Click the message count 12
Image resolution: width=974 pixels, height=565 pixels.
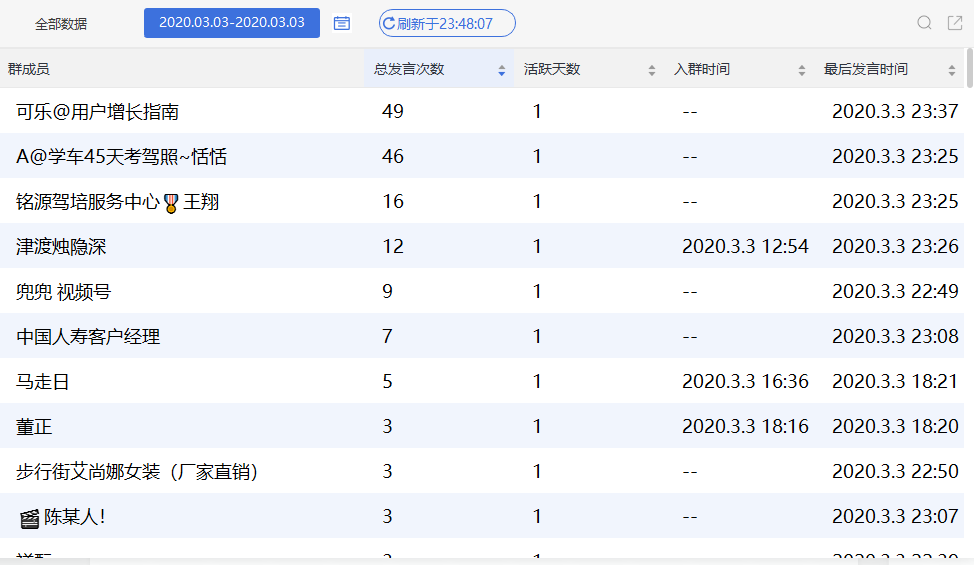pos(393,246)
